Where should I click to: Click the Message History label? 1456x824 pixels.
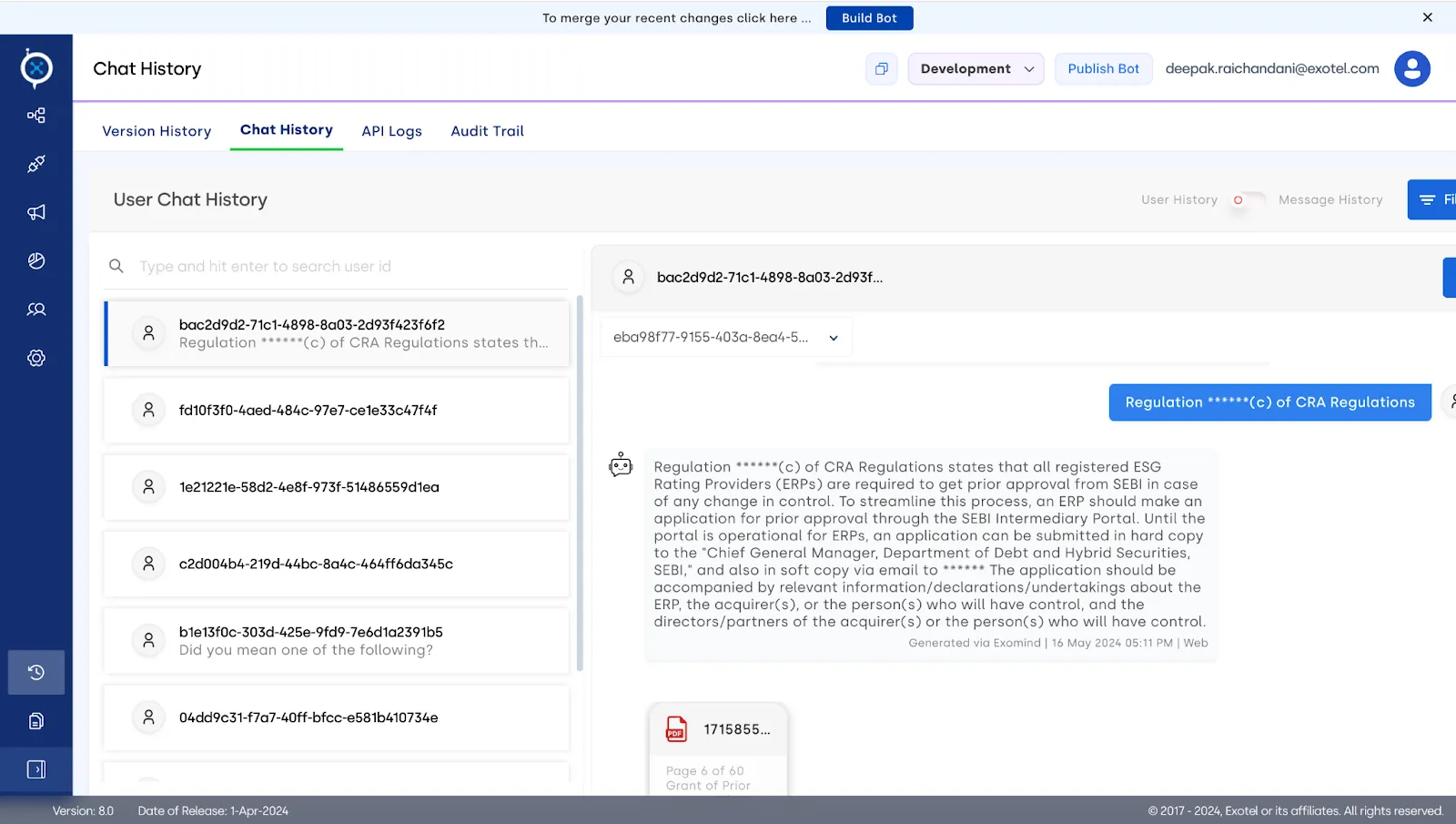pos(1330,199)
